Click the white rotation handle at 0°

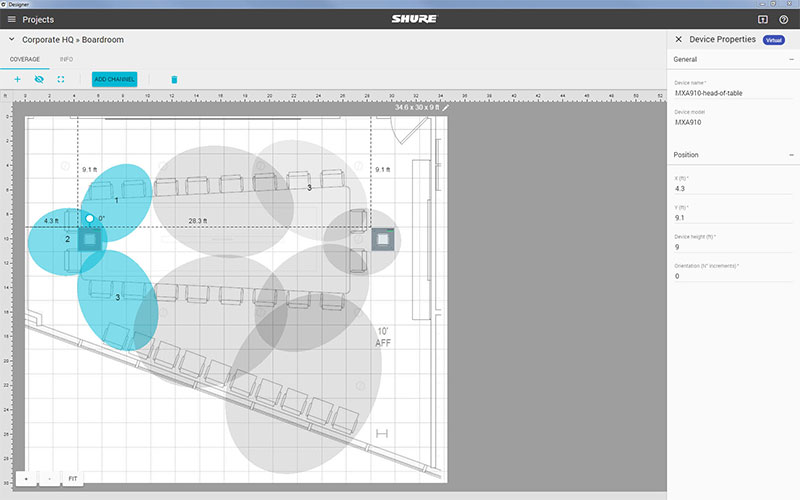(x=90, y=218)
